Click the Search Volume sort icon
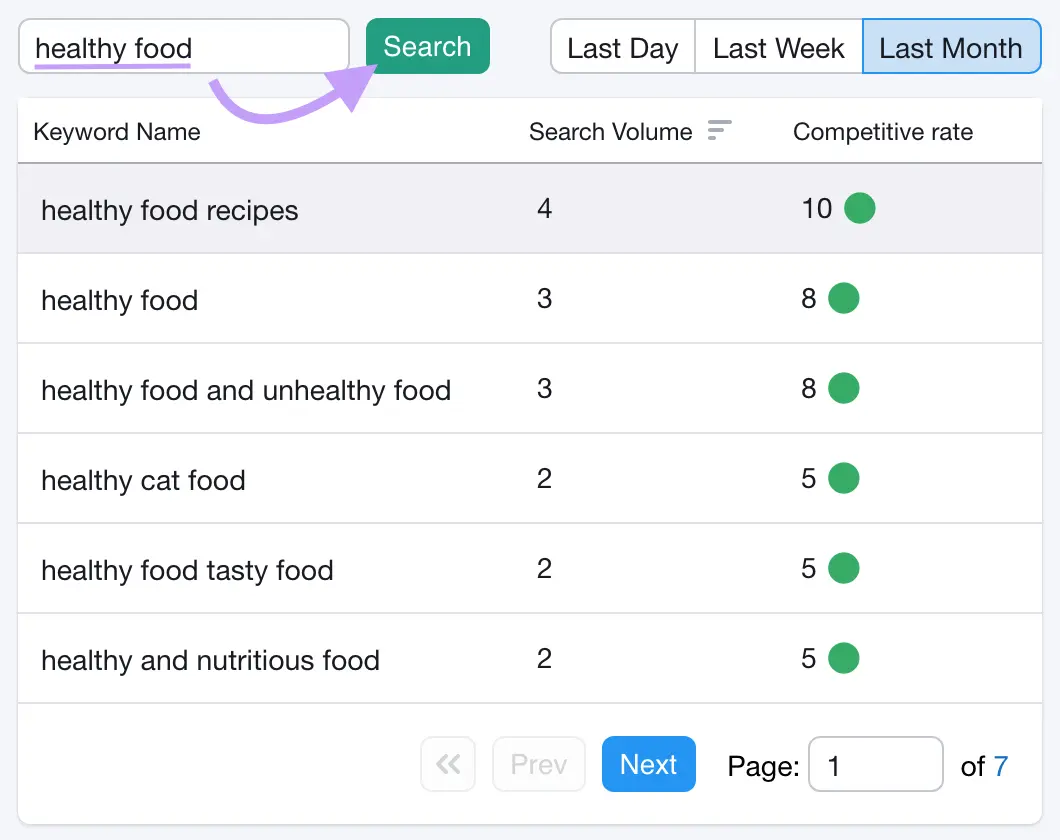The height and width of the screenshot is (840, 1060). (719, 130)
